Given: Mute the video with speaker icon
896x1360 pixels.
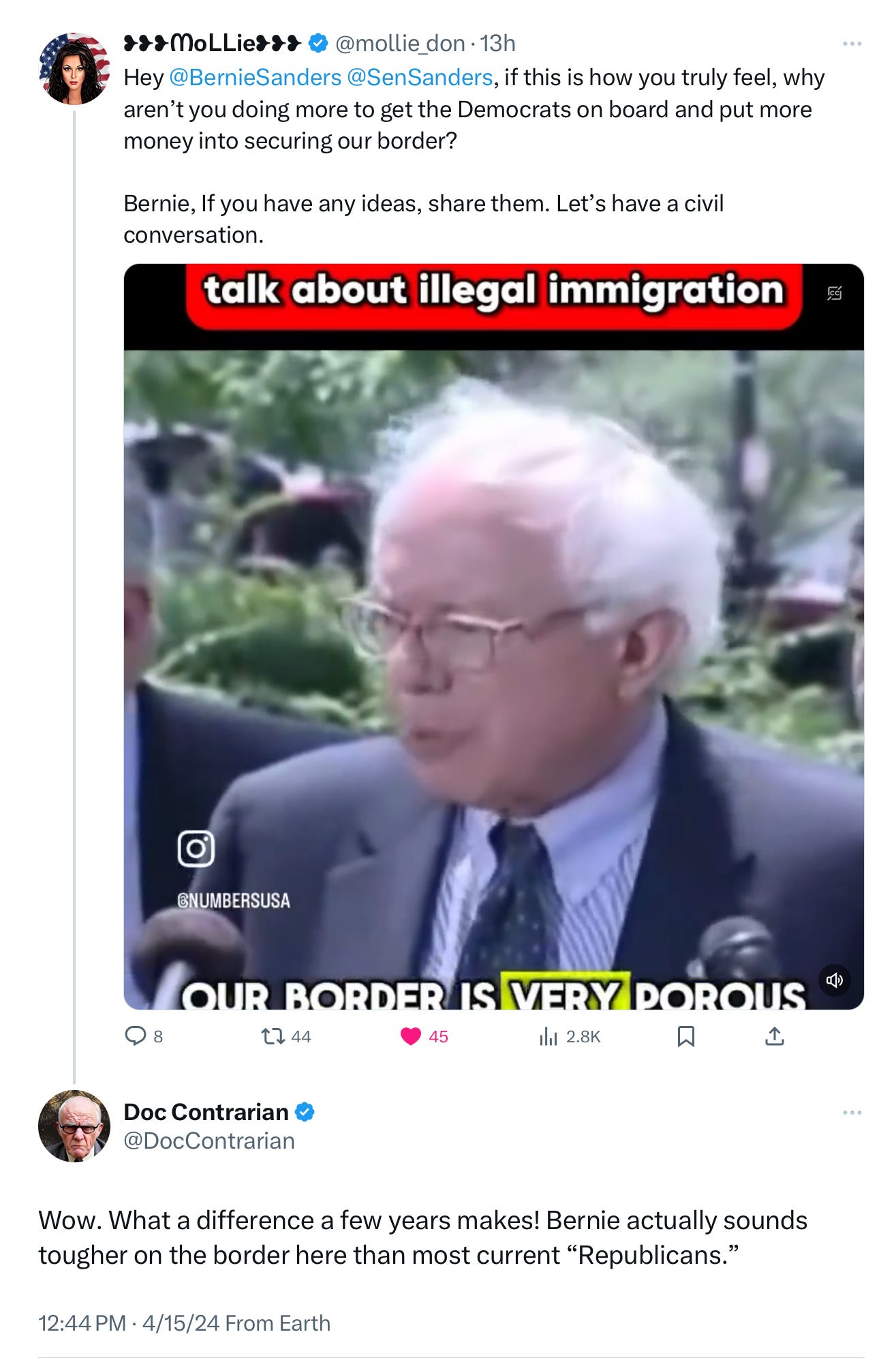Looking at the screenshot, I should pos(834,980).
